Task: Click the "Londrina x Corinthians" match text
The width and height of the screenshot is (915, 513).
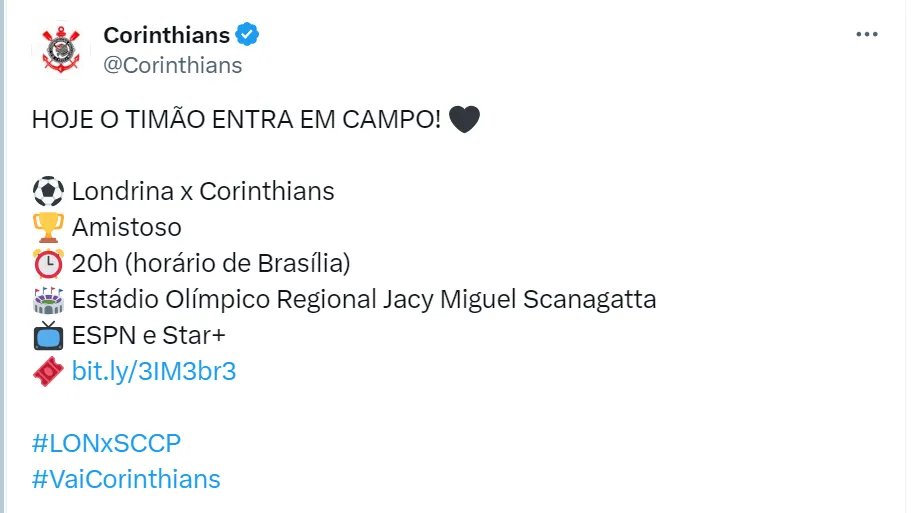Action: coord(203,191)
